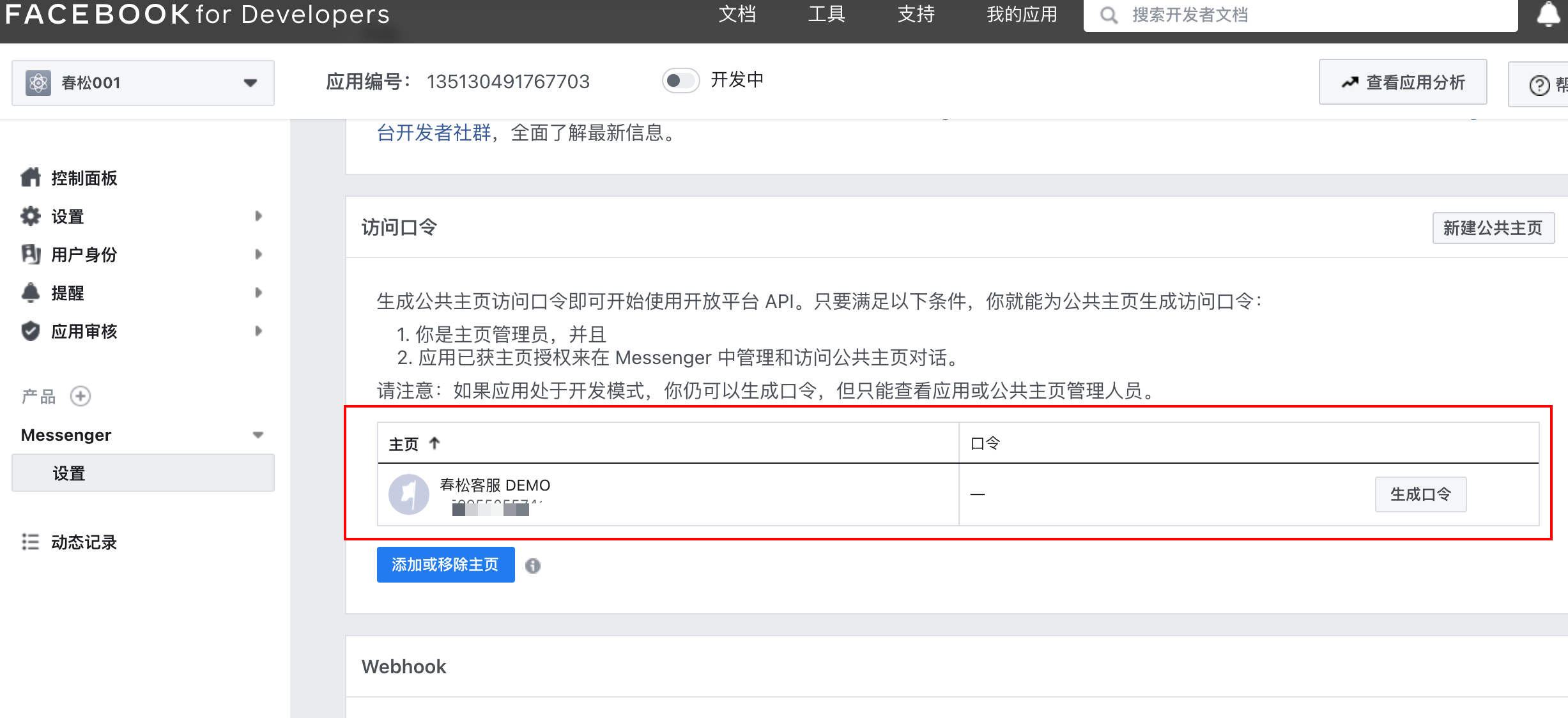The image size is (1568, 718).
Task: Click the help question mark icon
Action: pos(1540,84)
